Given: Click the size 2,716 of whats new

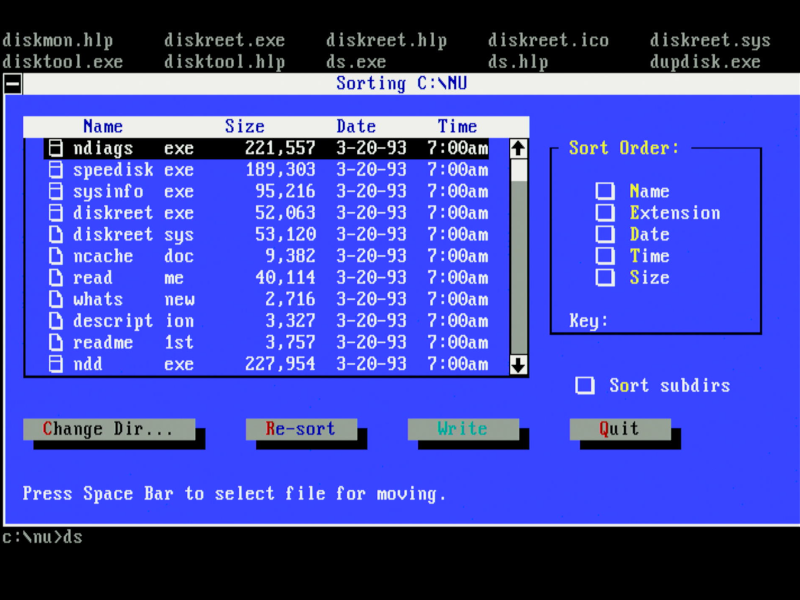Looking at the screenshot, I should pyautogui.click(x=290, y=299).
